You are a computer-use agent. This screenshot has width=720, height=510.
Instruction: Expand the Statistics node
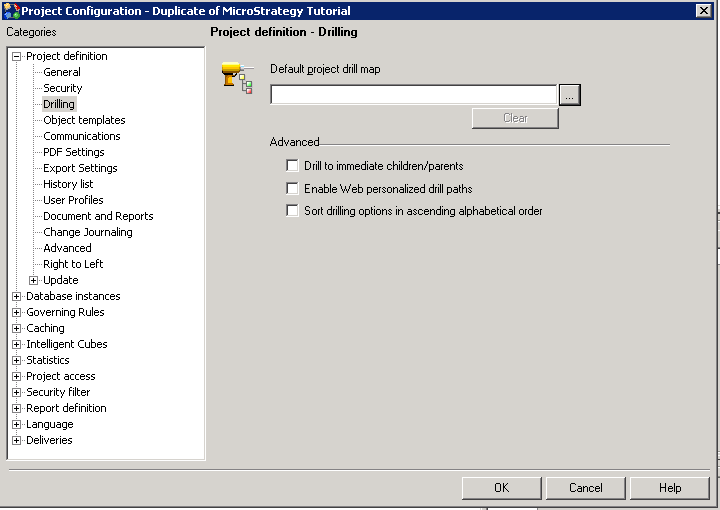17,361
